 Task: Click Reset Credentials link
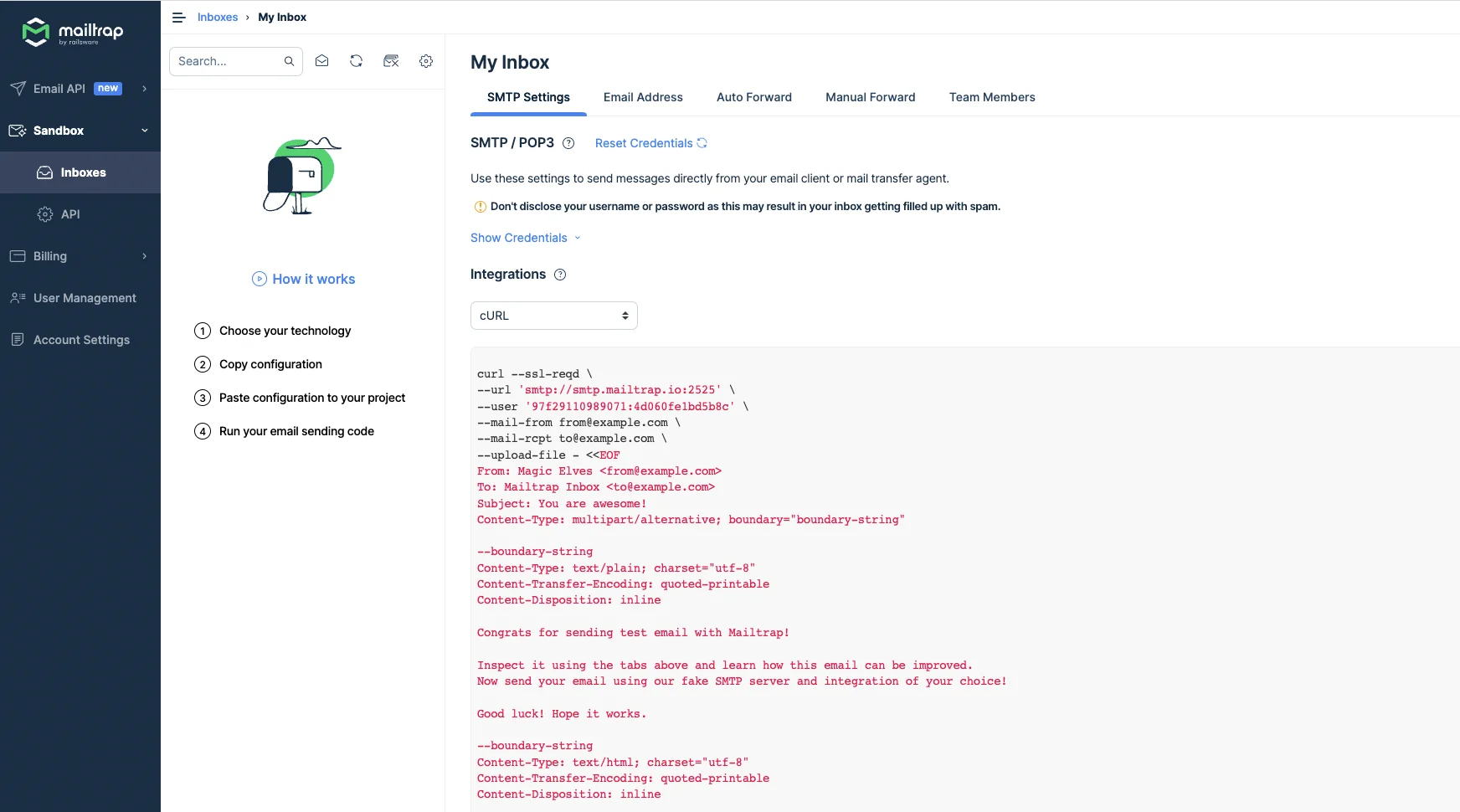click(x=644, y=143)
